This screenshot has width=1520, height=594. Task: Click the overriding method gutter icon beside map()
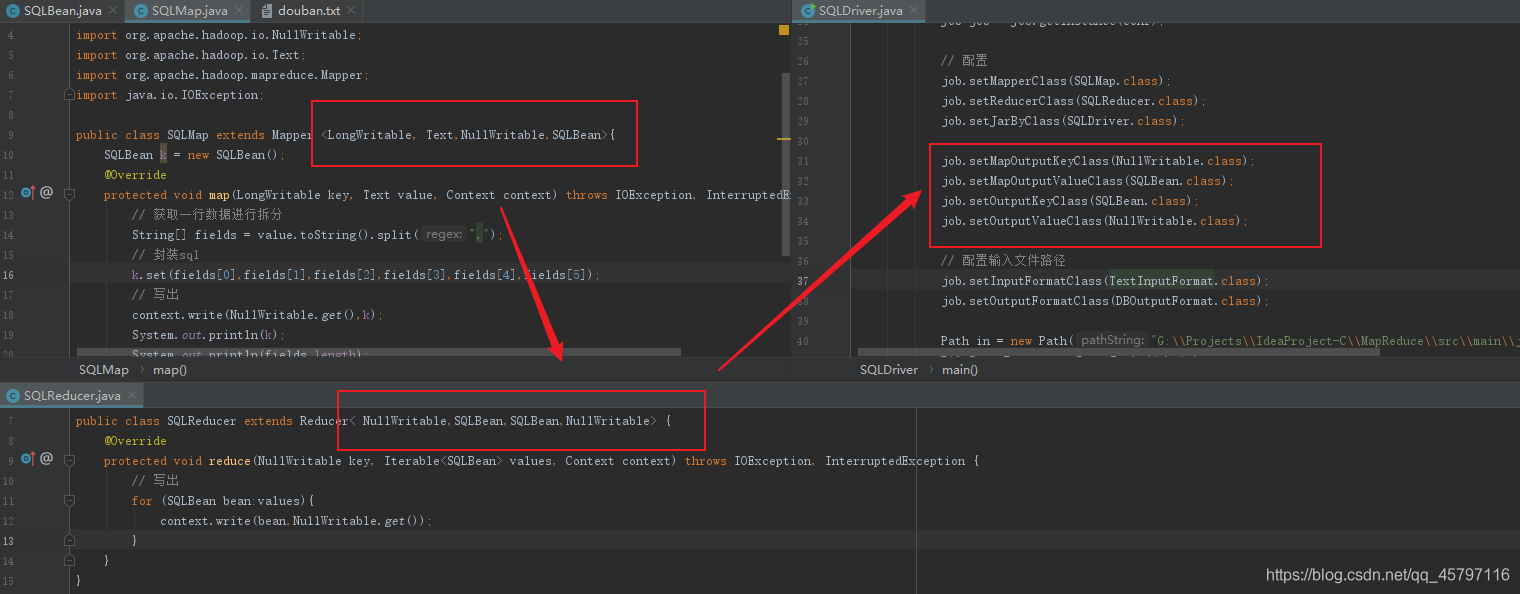(28, 192)
